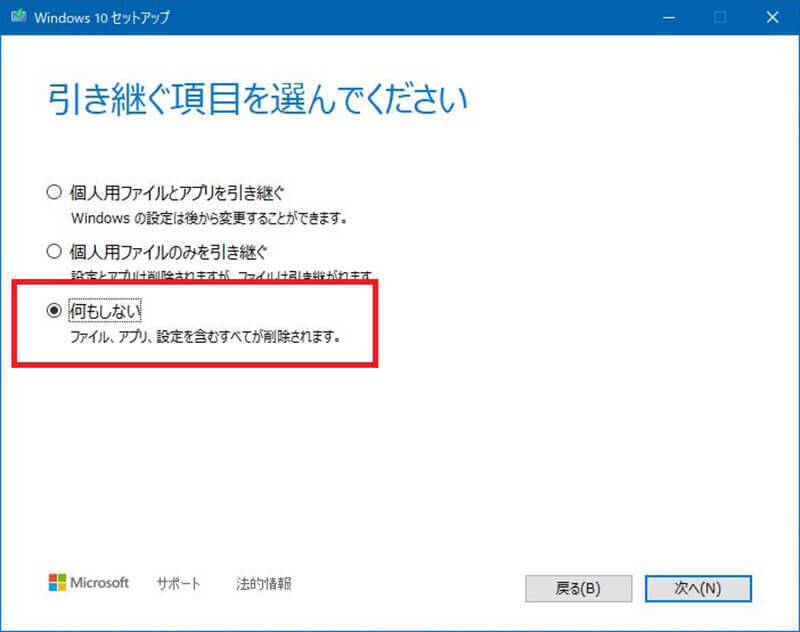This screenshot has width=800, height=632.
Task: Select the 何もしない radio button
Action: (x=54, y=310)
